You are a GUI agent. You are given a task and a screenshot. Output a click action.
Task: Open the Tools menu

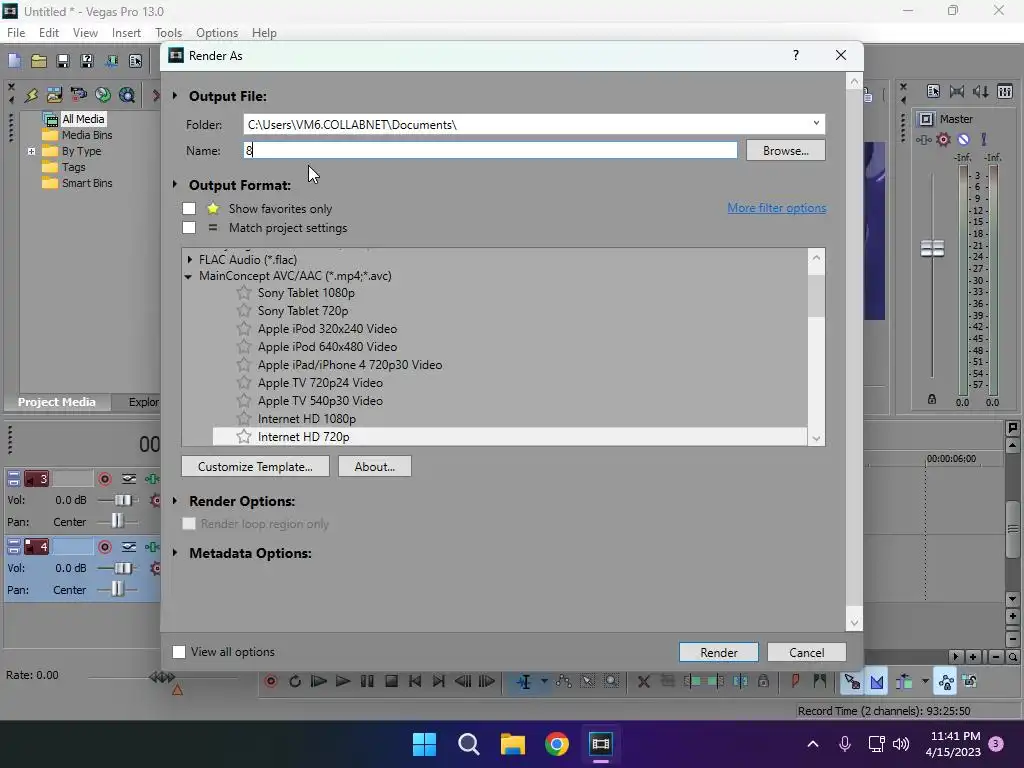[168, 33]
